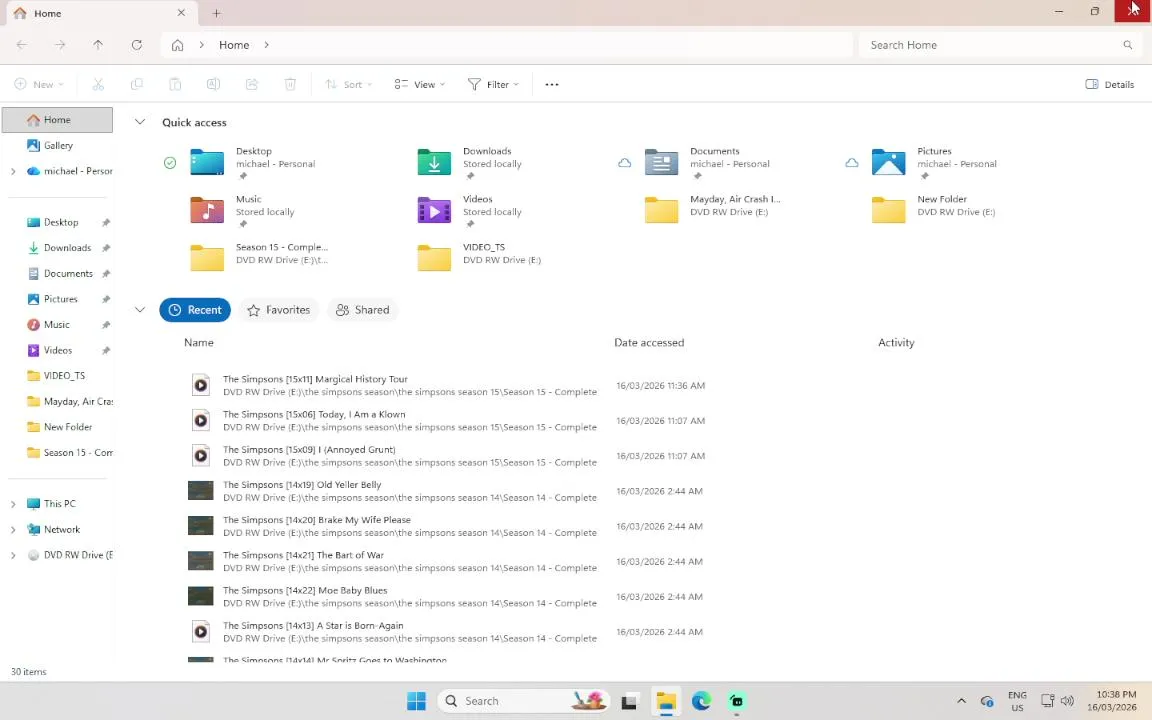Open the Filter dropdown

[493, 84]
